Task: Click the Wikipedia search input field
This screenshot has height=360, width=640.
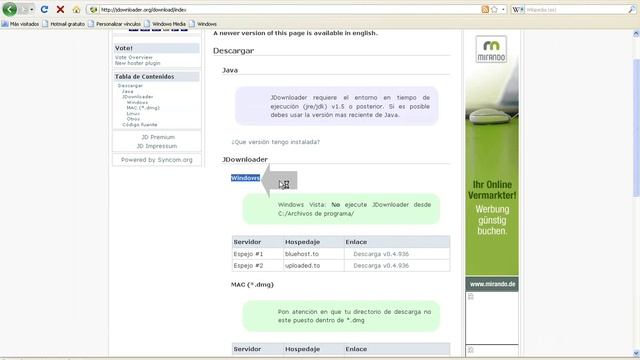Action: click(x=576, y=9)
